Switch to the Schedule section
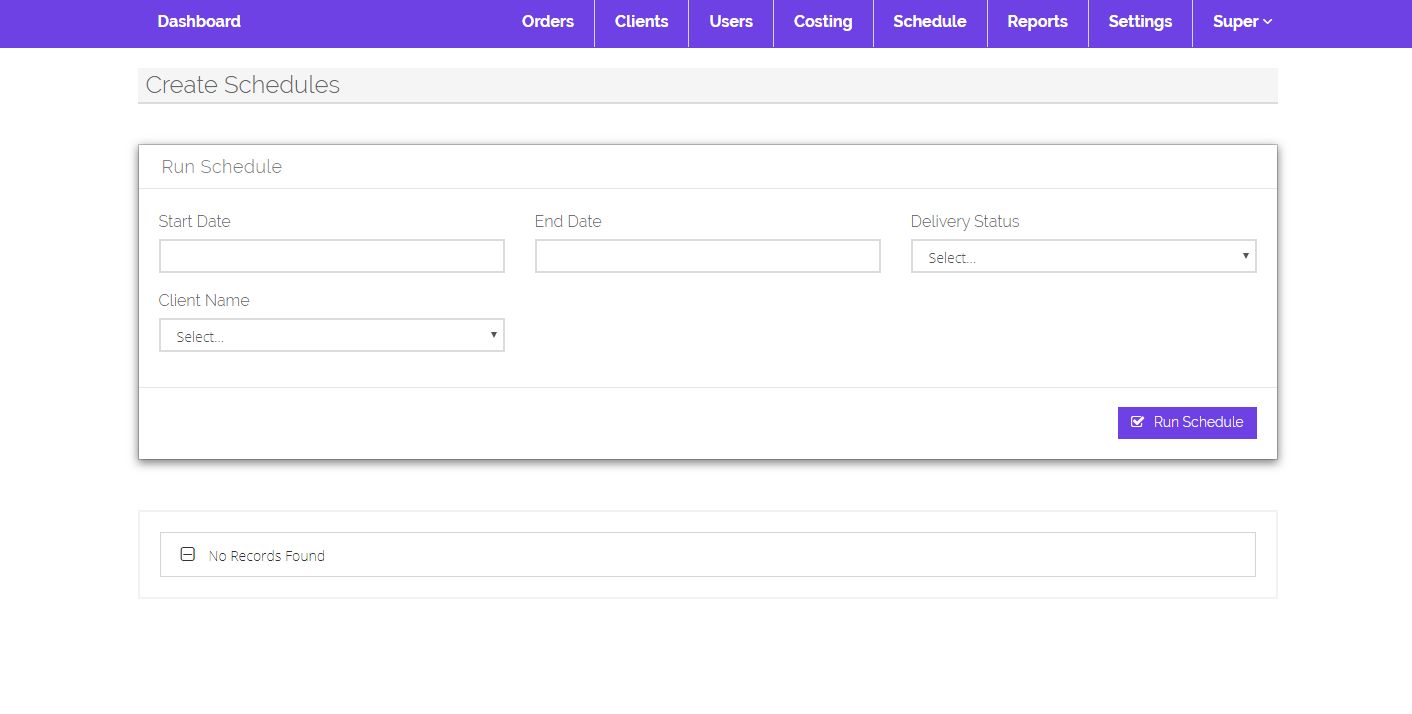This screenshot has width=1412, height=714. pos(929,22)
